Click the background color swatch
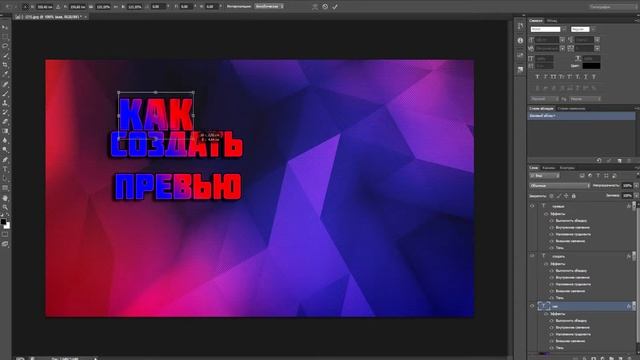Screen dimensions: 640x360 point(7,226)
